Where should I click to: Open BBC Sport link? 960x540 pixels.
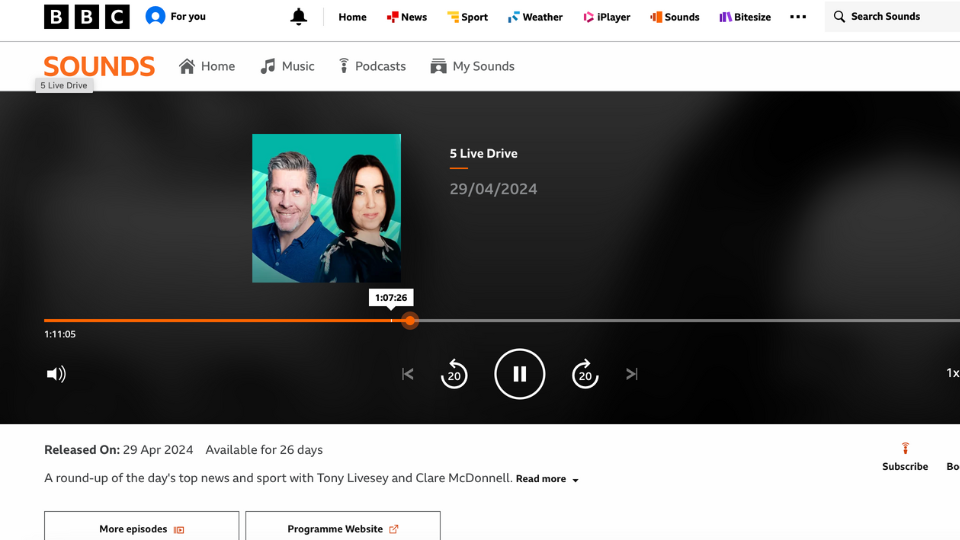pyautogui.click(x=467, y=17)
